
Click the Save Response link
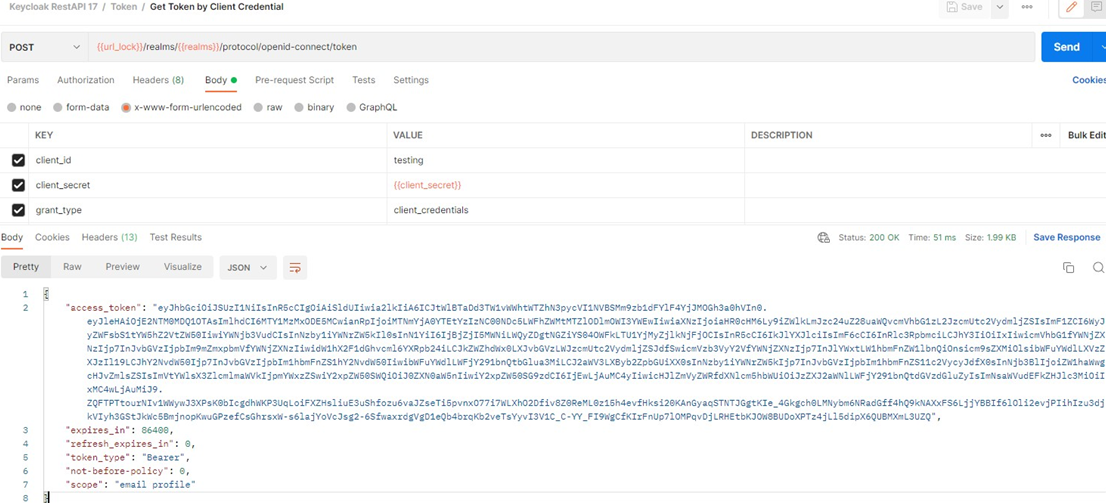pyautogui.click(x=1066, y=238)
